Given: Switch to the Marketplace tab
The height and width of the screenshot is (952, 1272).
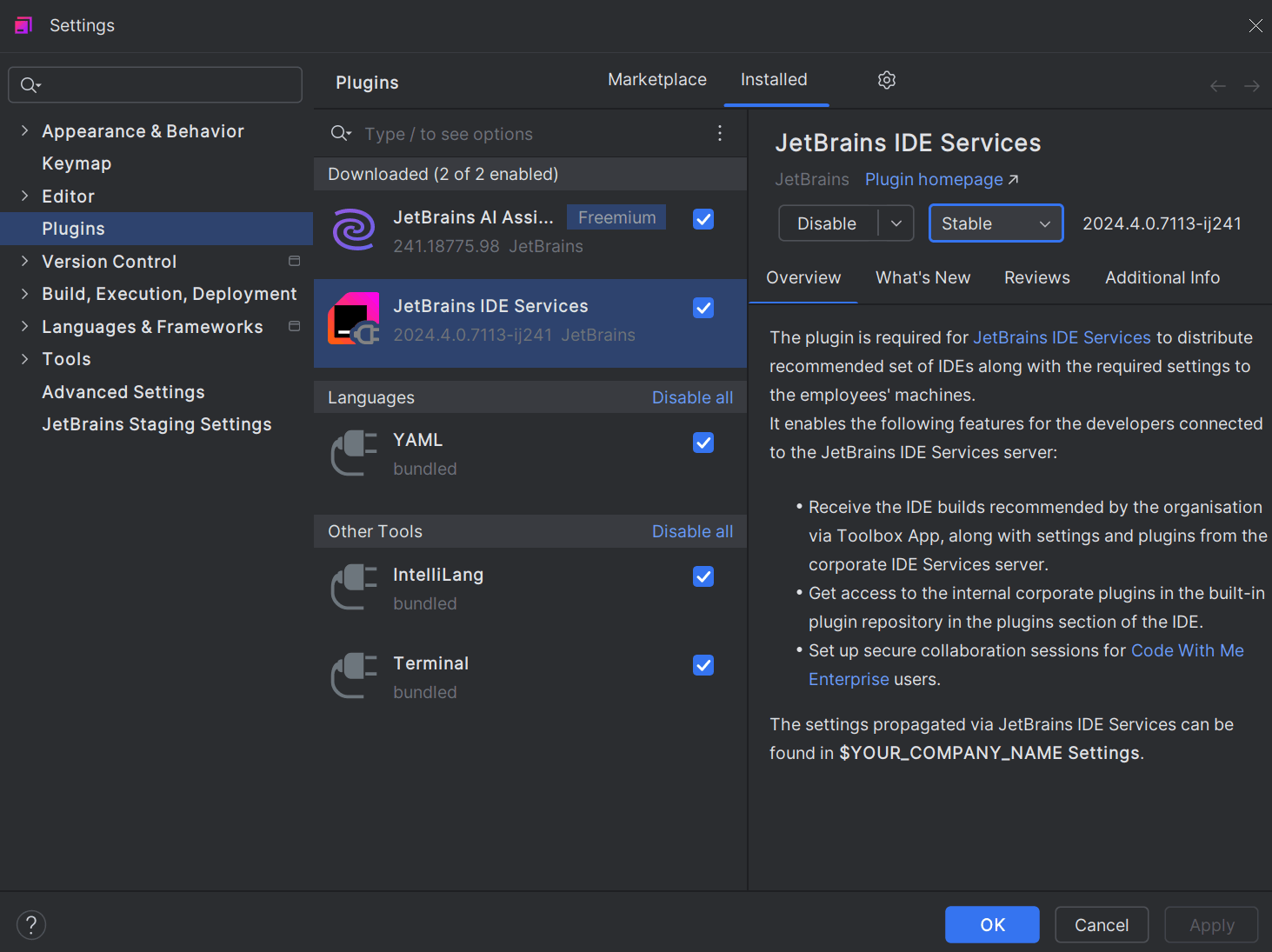Looking at the screenshot, I should pyautogui.click(x=657, y=80).
